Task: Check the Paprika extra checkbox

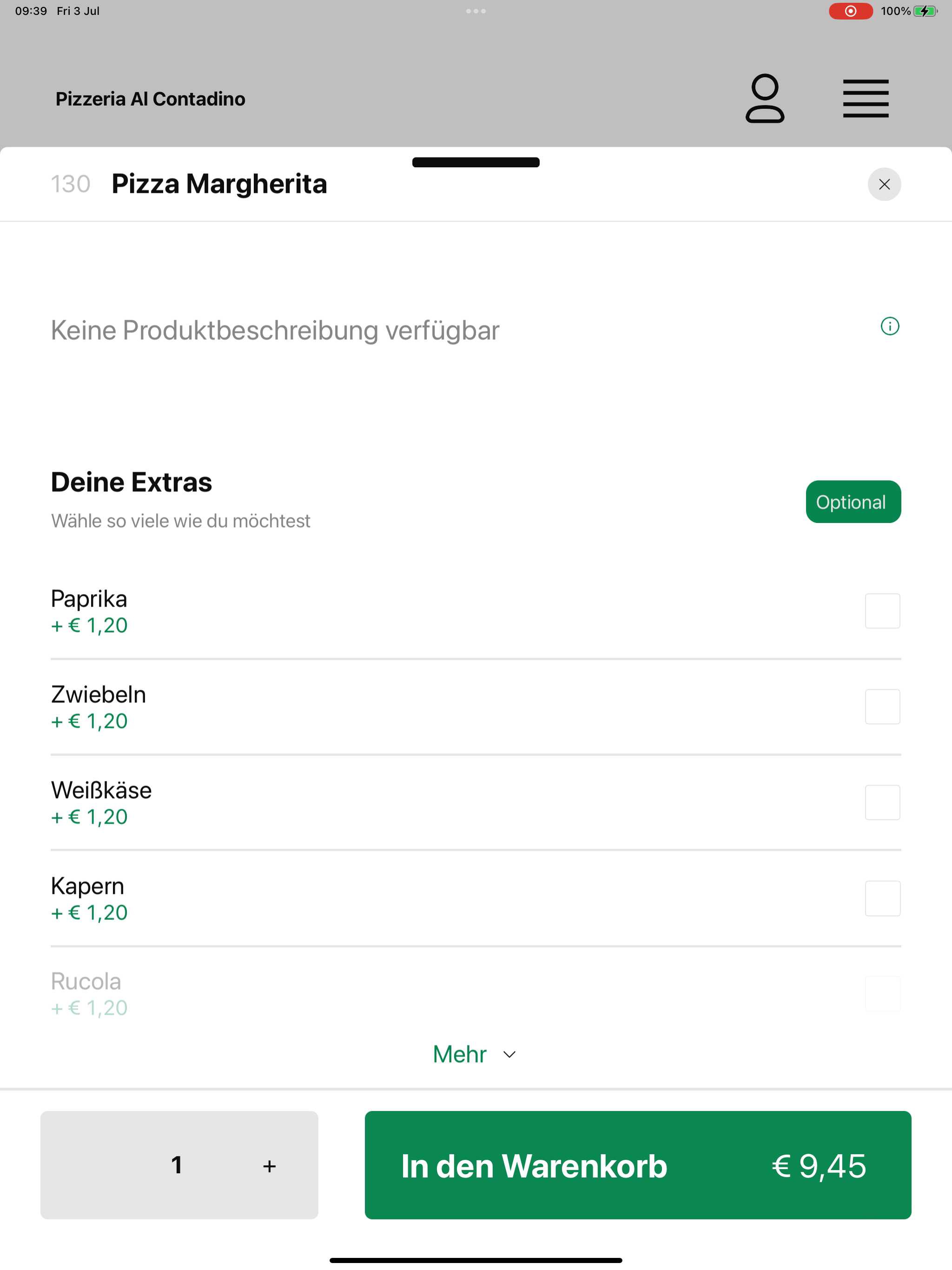Action: (883, 611)
